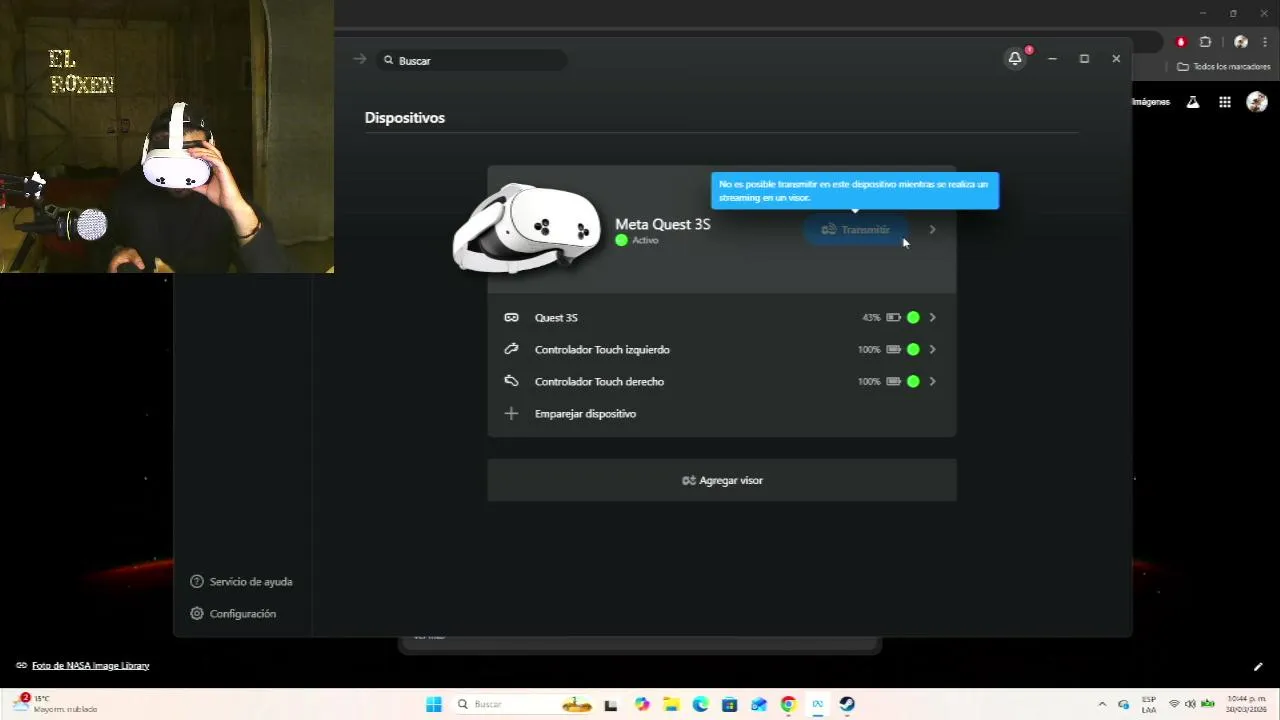
Task: Click right controller battery icon
Action: tap(893, 381)
